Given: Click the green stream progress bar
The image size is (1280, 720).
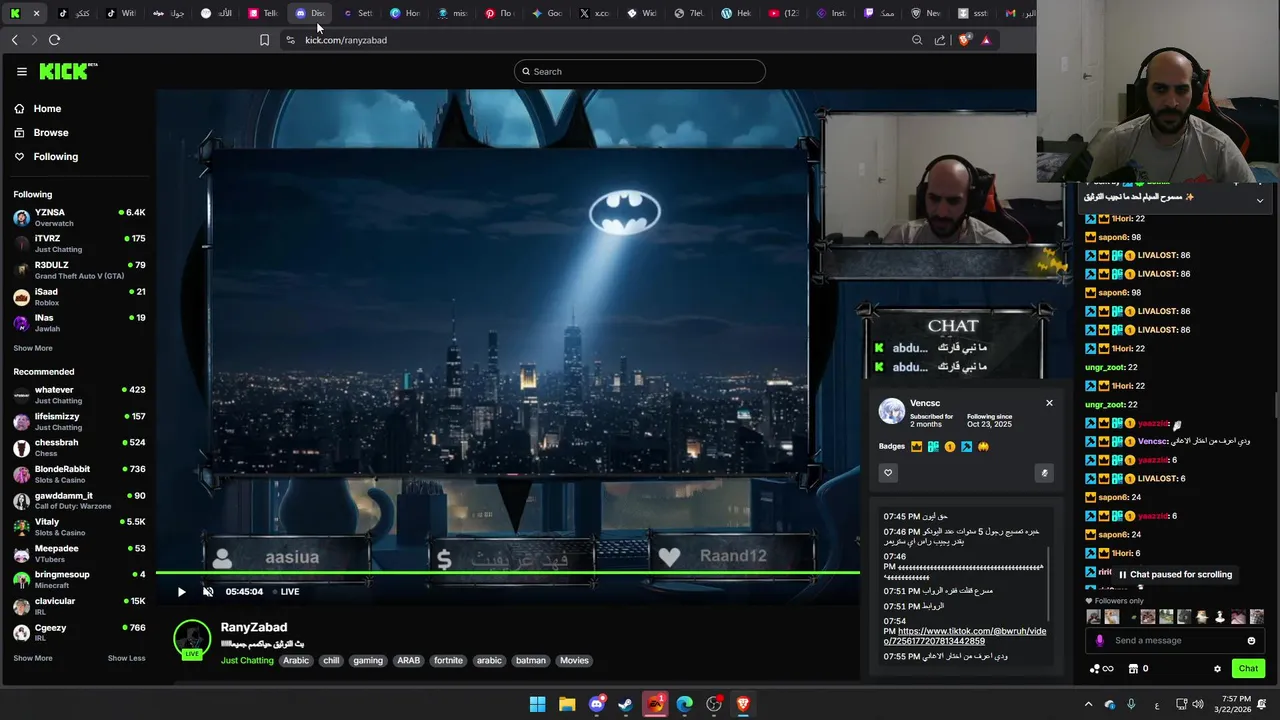Looking at the screenshot, I should (x=507, y=573).
